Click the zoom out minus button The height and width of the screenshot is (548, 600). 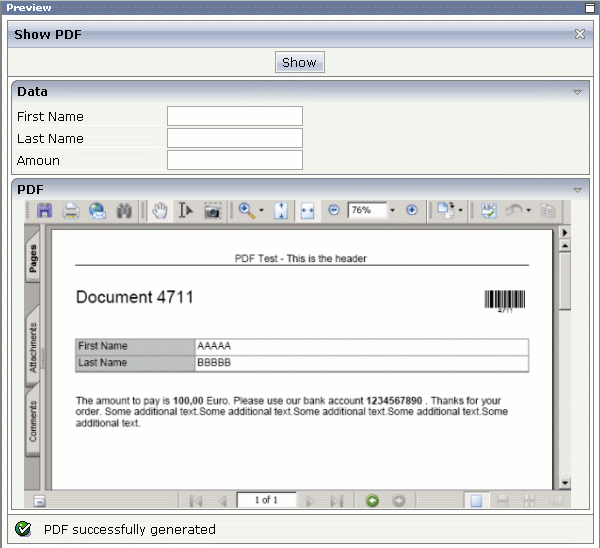(334, 211)
